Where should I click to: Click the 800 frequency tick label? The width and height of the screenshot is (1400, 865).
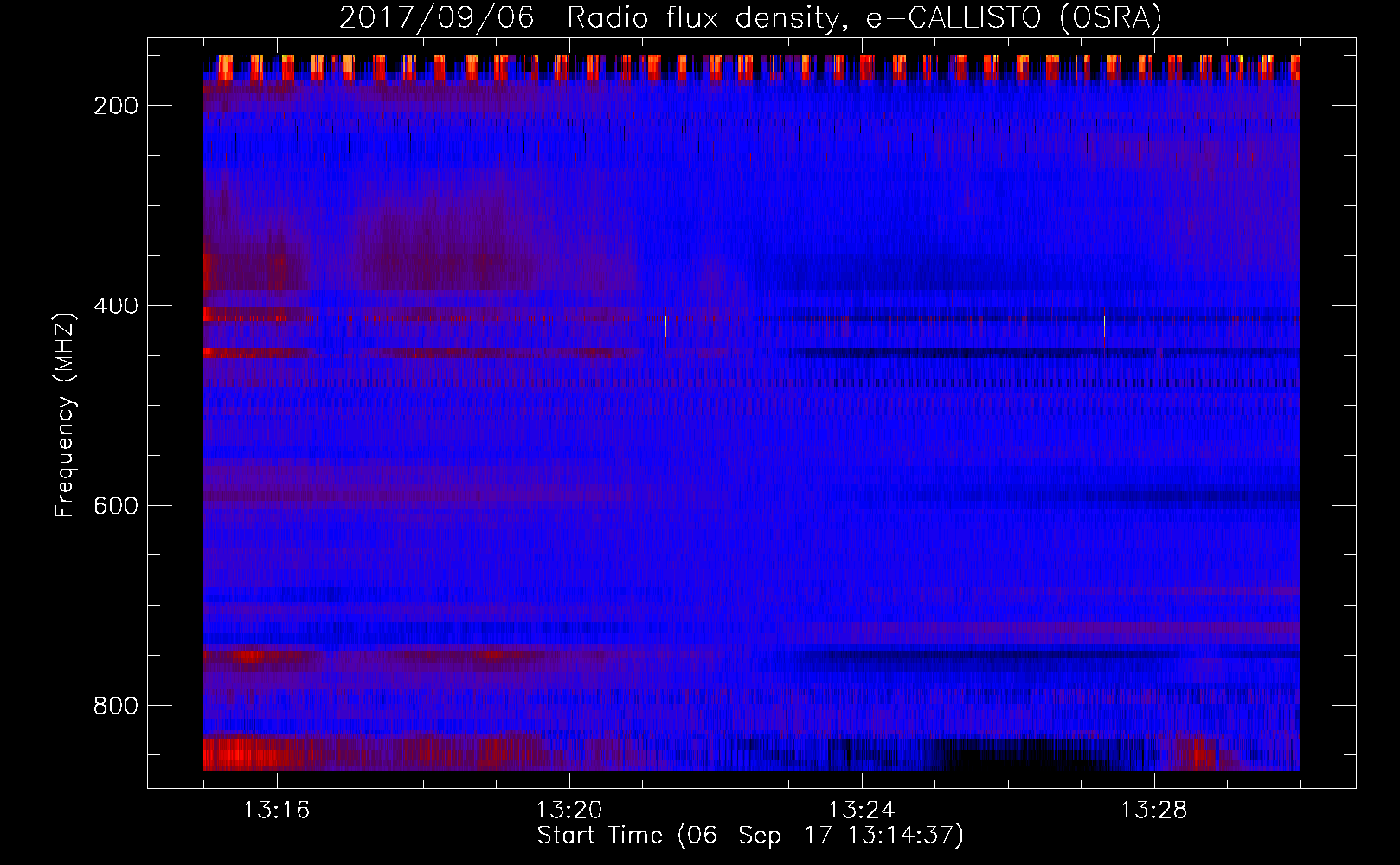point(116,705)
